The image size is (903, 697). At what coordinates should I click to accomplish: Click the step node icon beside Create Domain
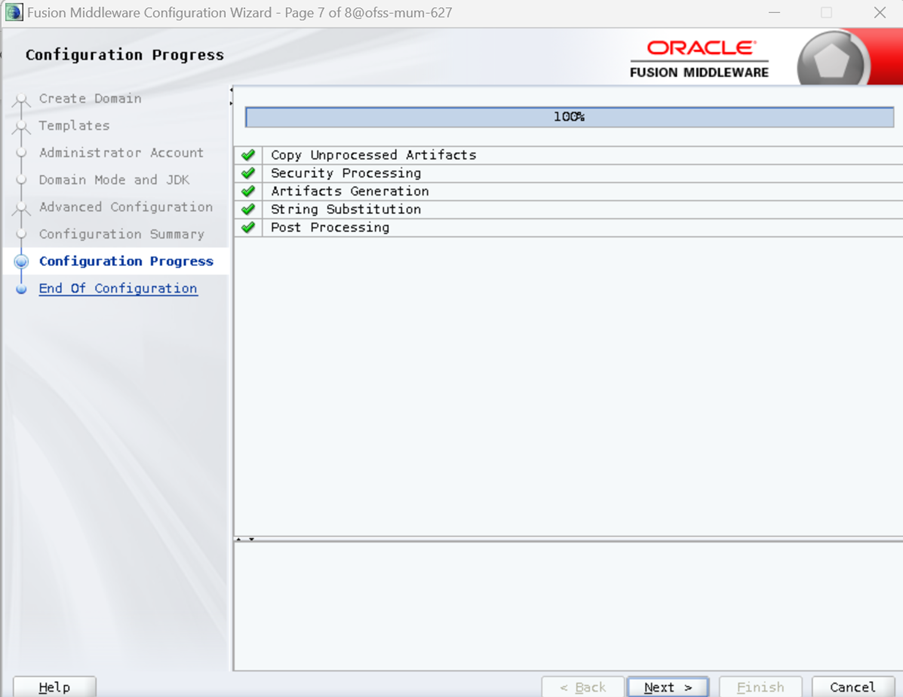pos(21,100)
